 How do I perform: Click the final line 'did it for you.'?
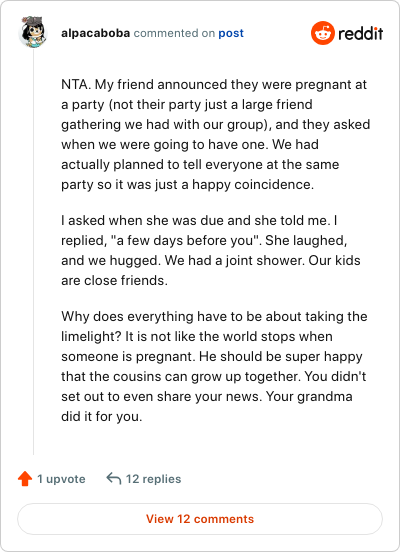(102, 416)
